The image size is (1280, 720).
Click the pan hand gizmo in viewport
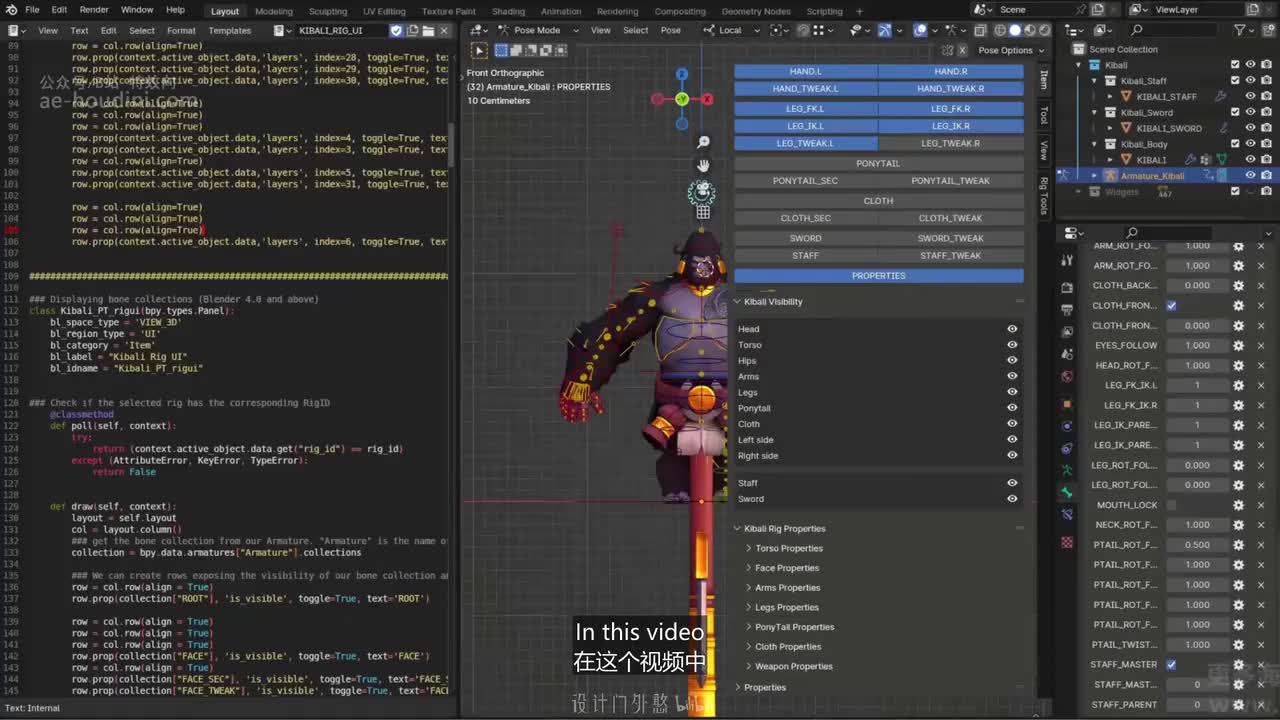[703, 166]
